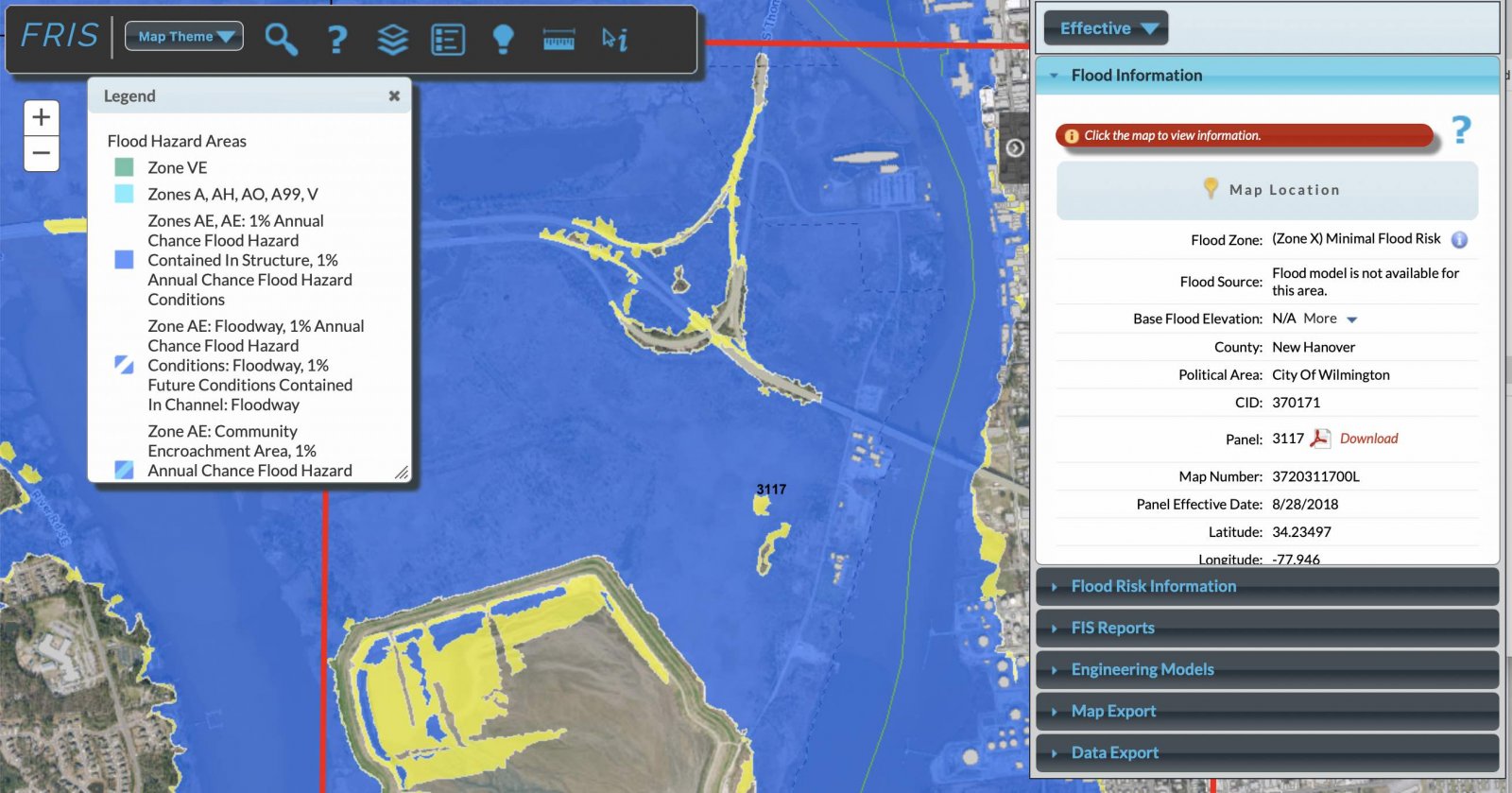Open the map layers stack icon
1512x793 pixels.
(x=392, y=40)
